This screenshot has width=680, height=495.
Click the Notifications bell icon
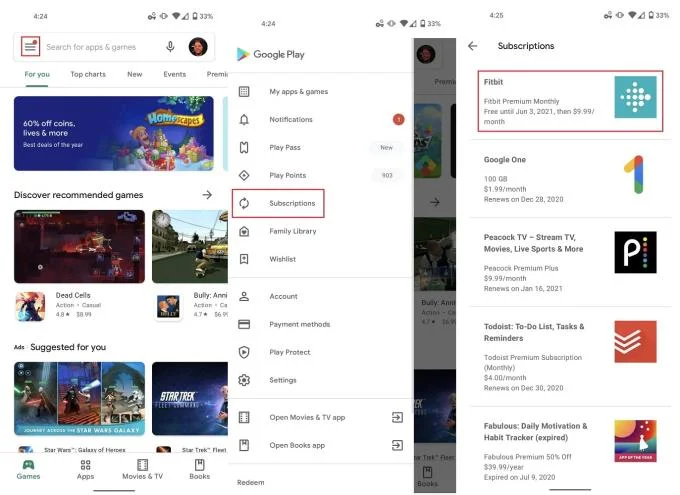[x=244, y=119]
